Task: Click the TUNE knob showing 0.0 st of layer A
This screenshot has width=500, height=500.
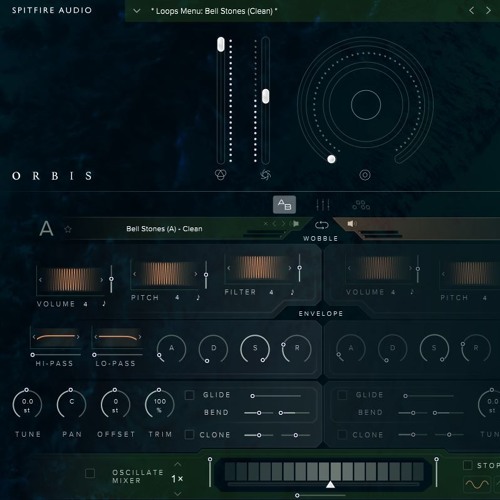Action: [27, 404]
